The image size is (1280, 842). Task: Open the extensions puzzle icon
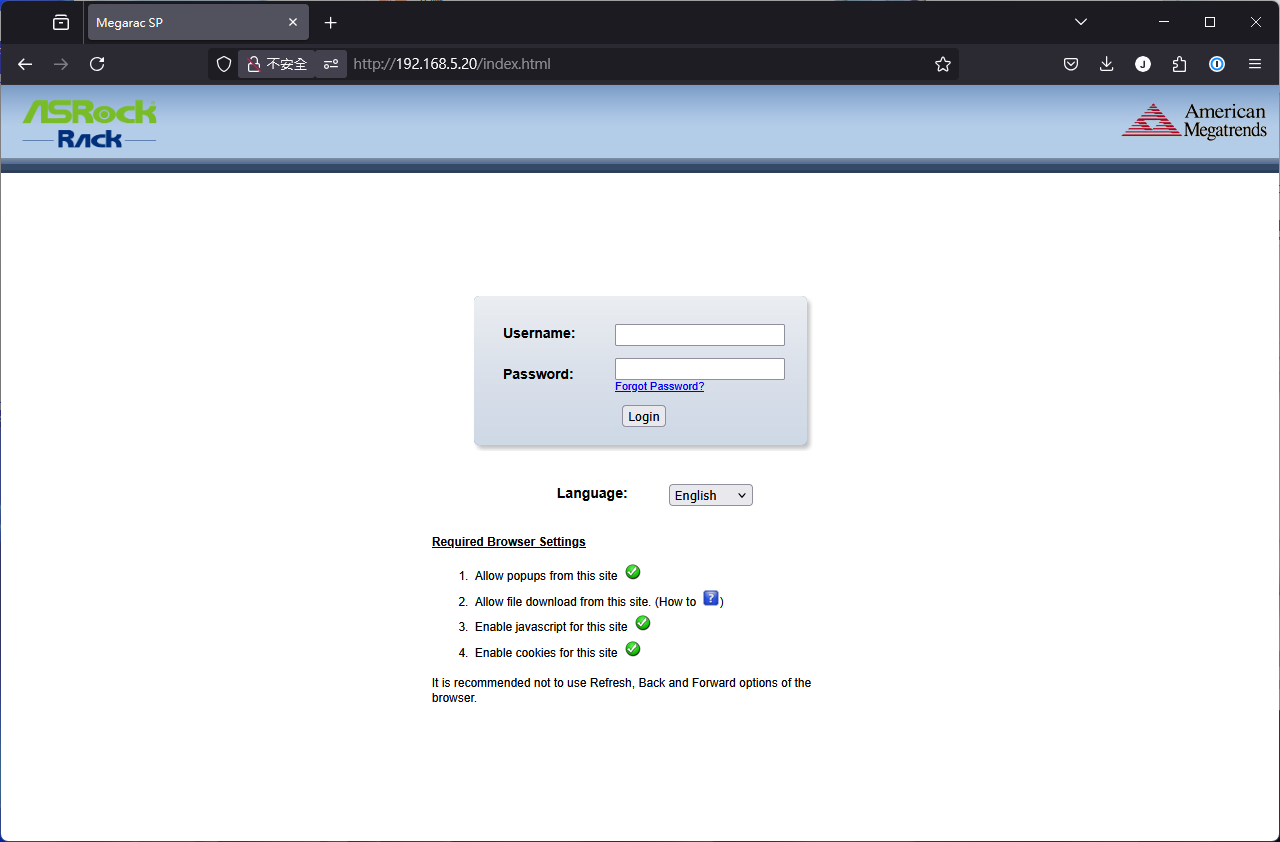coord(1179,64)
